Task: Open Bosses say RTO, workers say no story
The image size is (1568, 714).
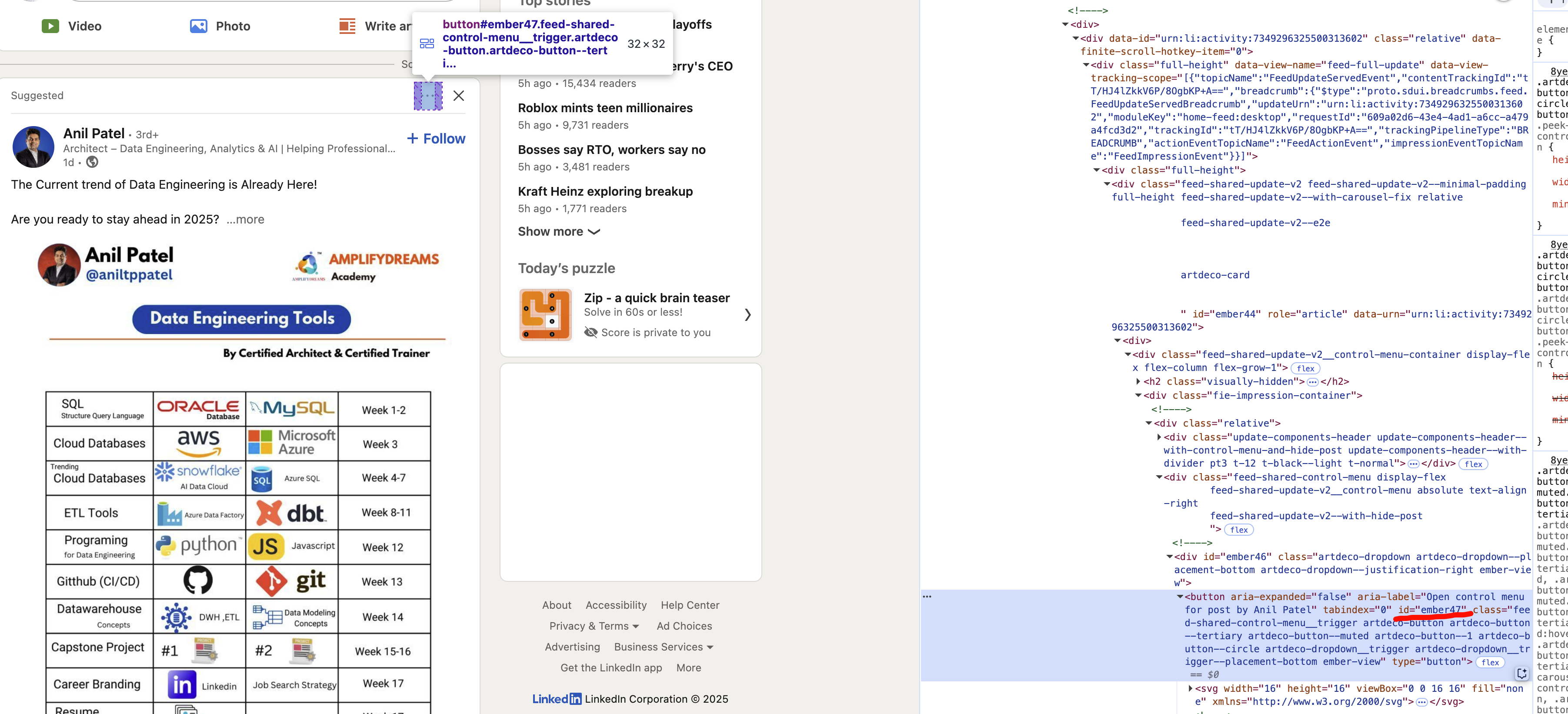Action: [612, 150]
